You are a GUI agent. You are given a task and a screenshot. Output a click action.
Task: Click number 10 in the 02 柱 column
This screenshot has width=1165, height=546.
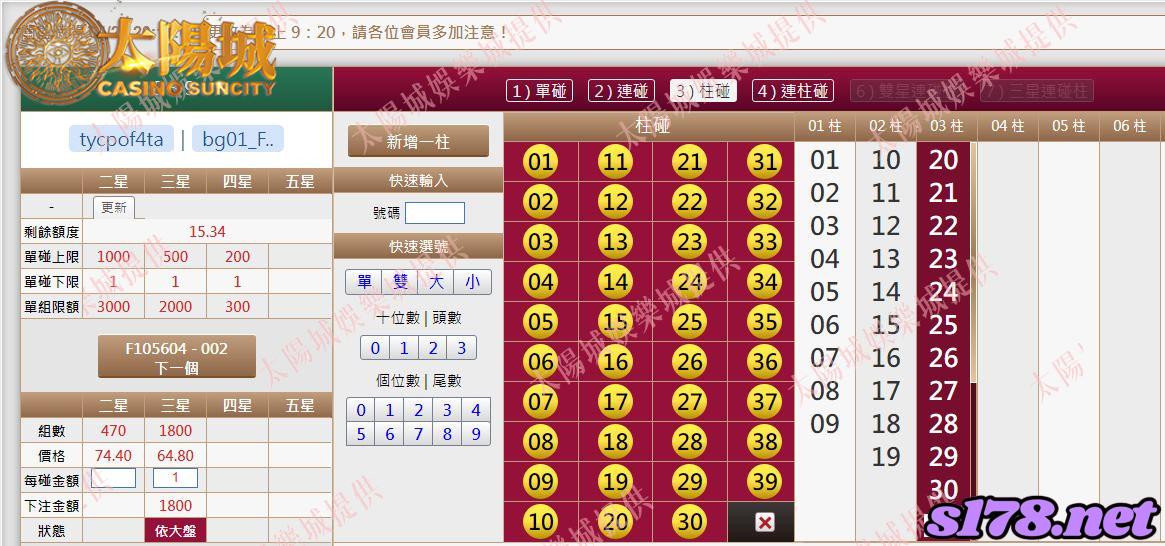886,160
